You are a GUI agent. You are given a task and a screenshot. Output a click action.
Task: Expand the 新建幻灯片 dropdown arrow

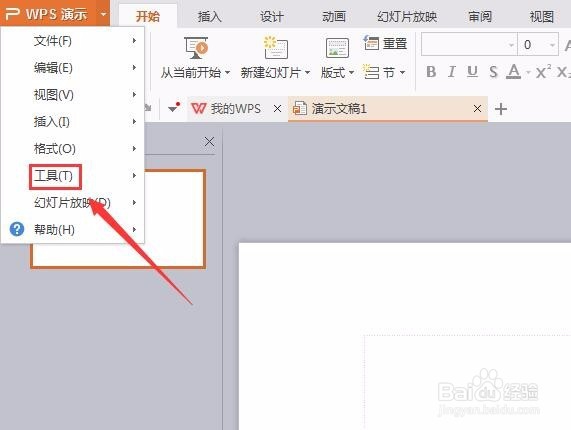pos(307,72)
